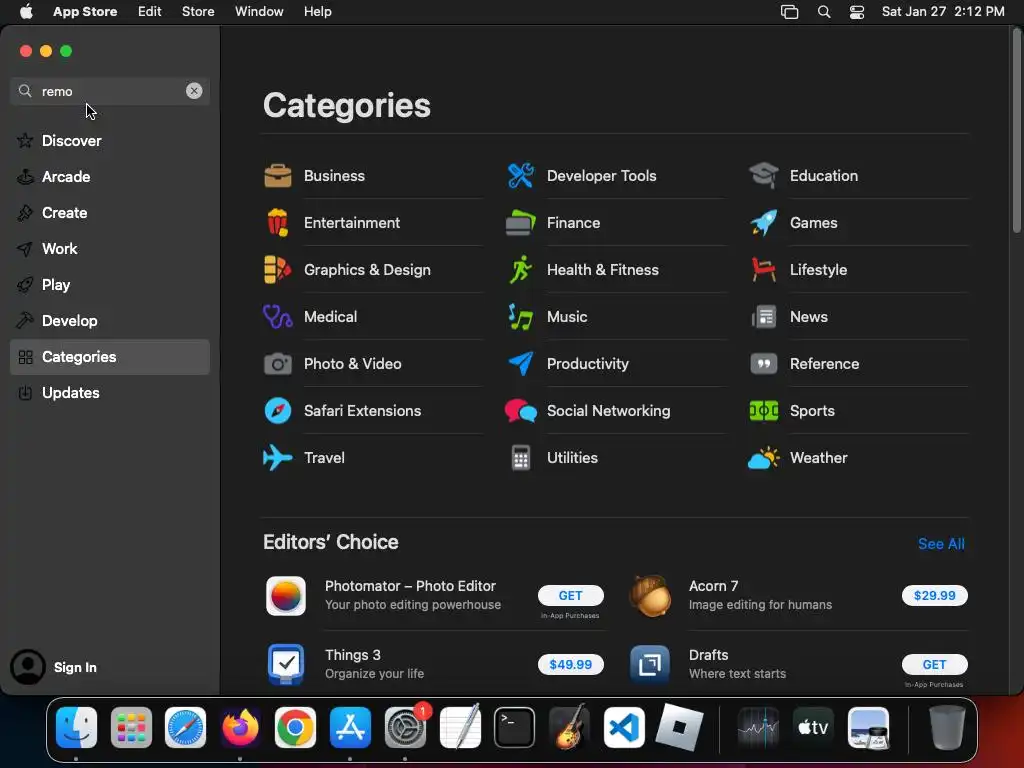Open the Medical stethoscope icon
1024x768 pixels.
(278, 317)
